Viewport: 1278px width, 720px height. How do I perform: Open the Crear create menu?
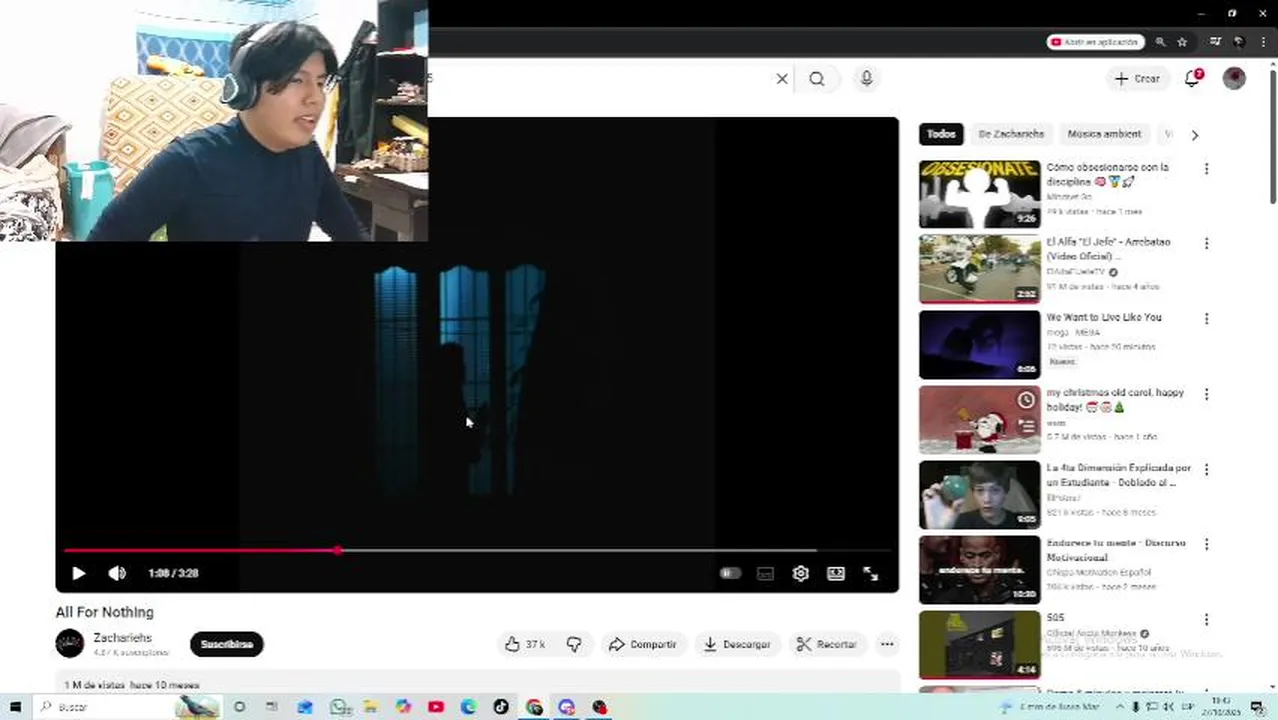1137,79
